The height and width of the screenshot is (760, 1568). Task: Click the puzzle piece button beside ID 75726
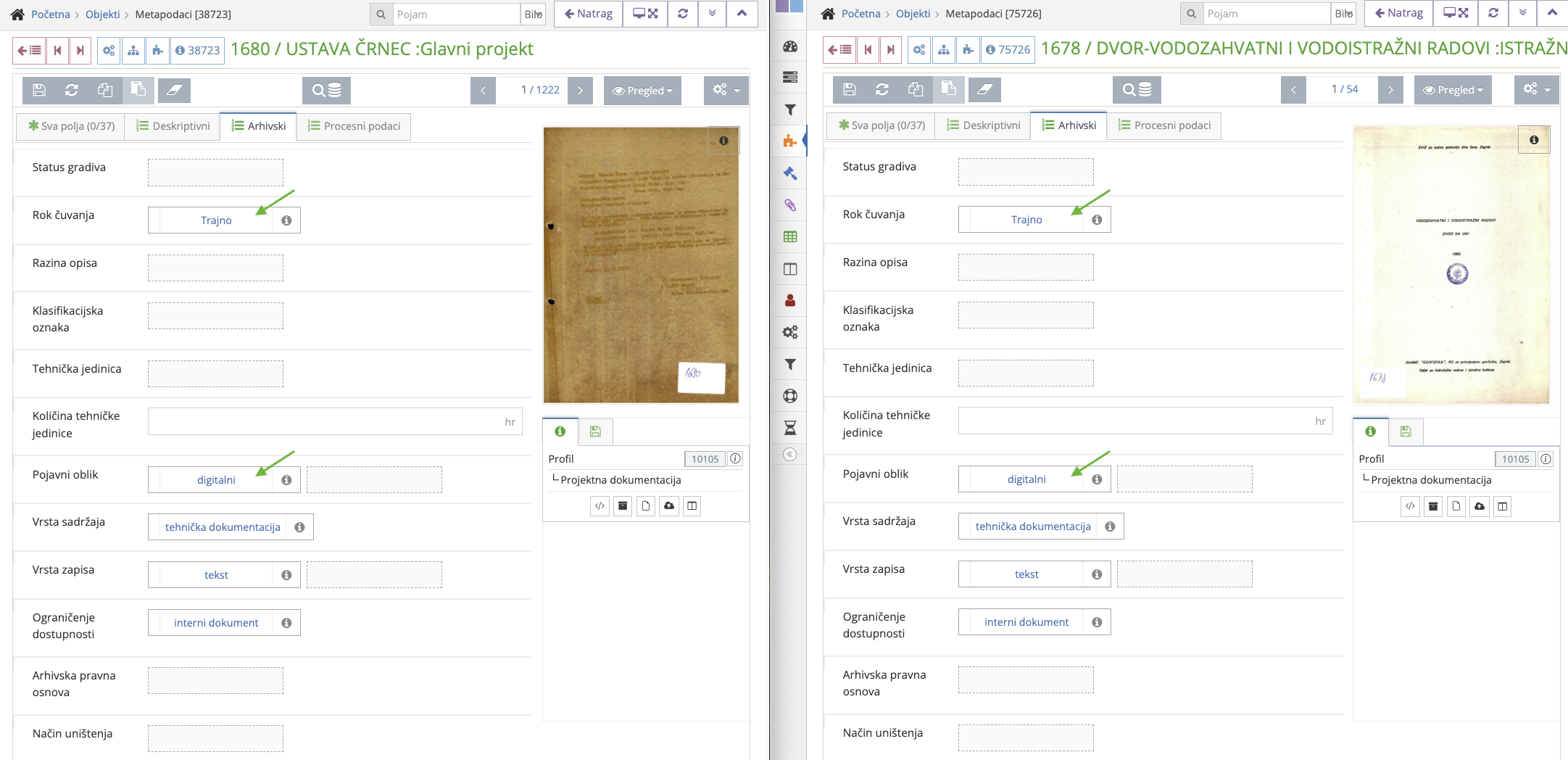(968, 49)
